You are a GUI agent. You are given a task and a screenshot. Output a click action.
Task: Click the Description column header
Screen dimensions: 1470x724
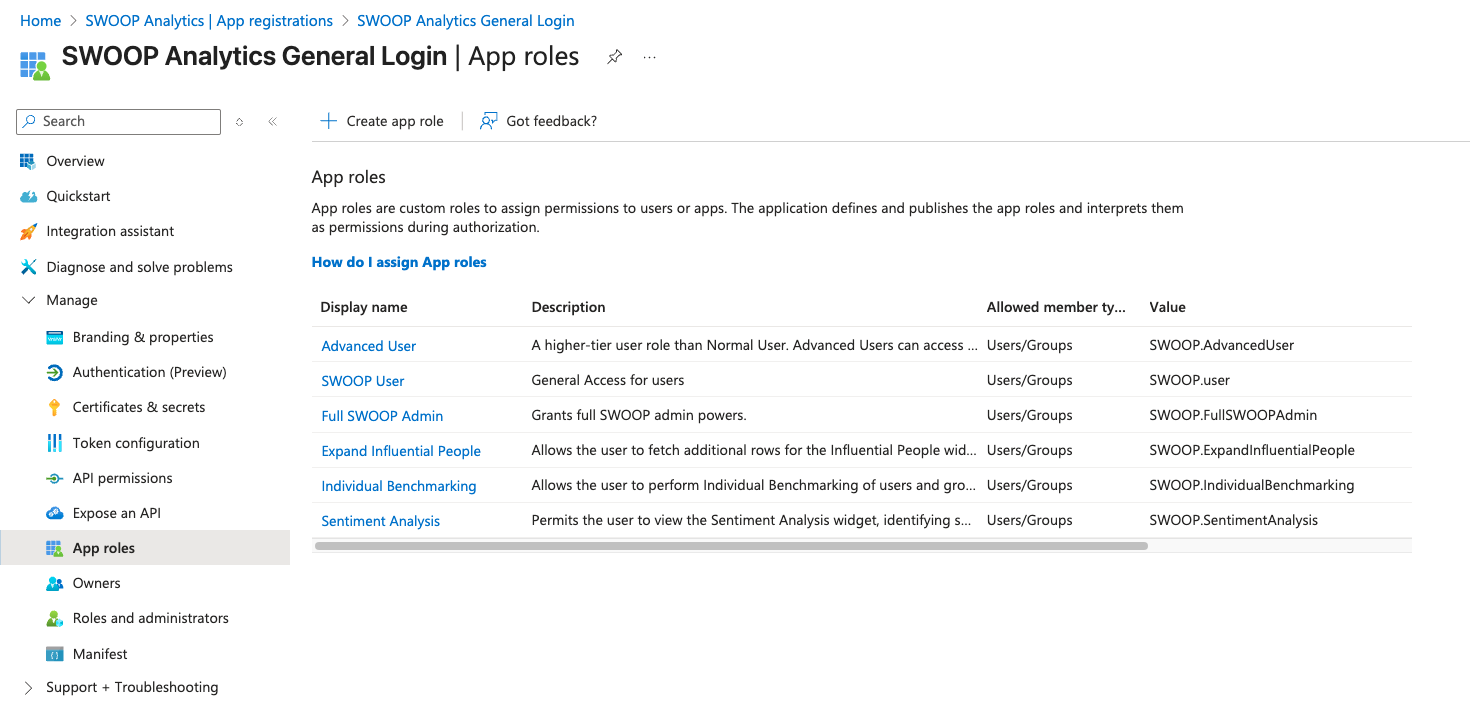click(569, 307)
